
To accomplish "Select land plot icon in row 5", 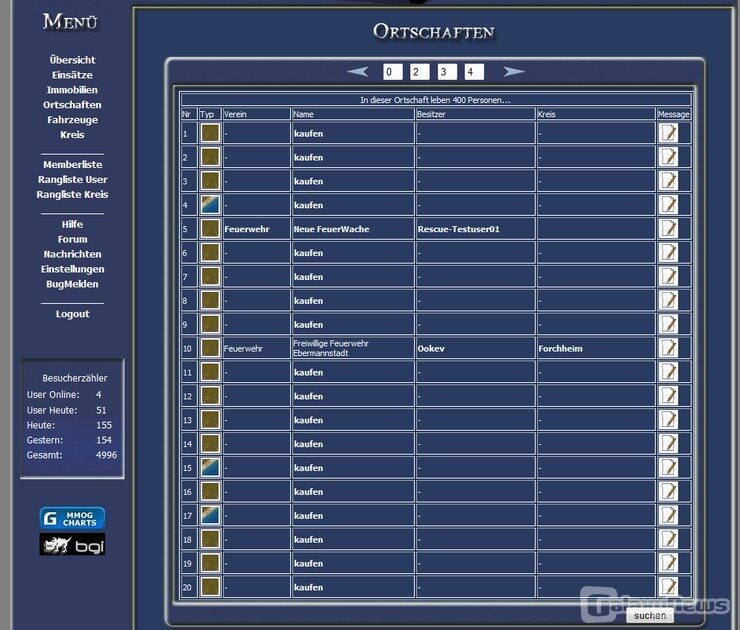I will coord(210,228).
